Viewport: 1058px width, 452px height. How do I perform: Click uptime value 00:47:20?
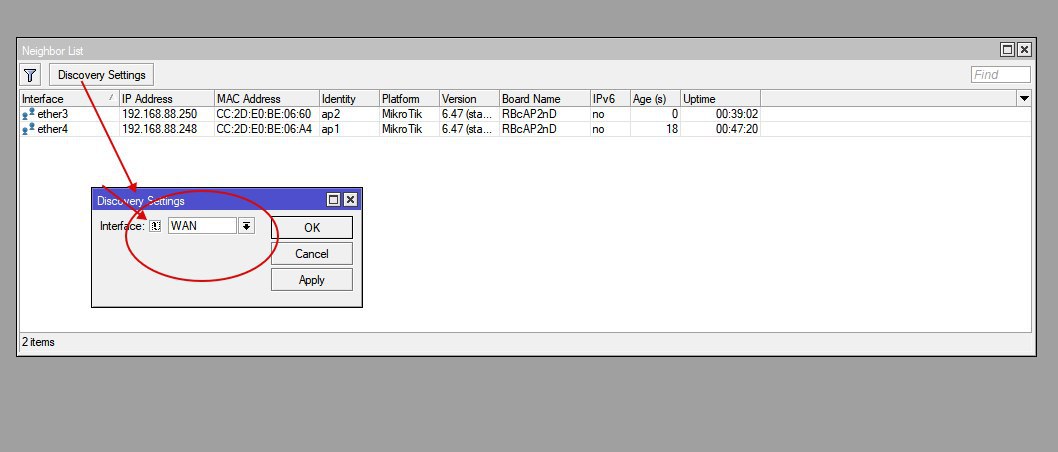click(737, 129)
